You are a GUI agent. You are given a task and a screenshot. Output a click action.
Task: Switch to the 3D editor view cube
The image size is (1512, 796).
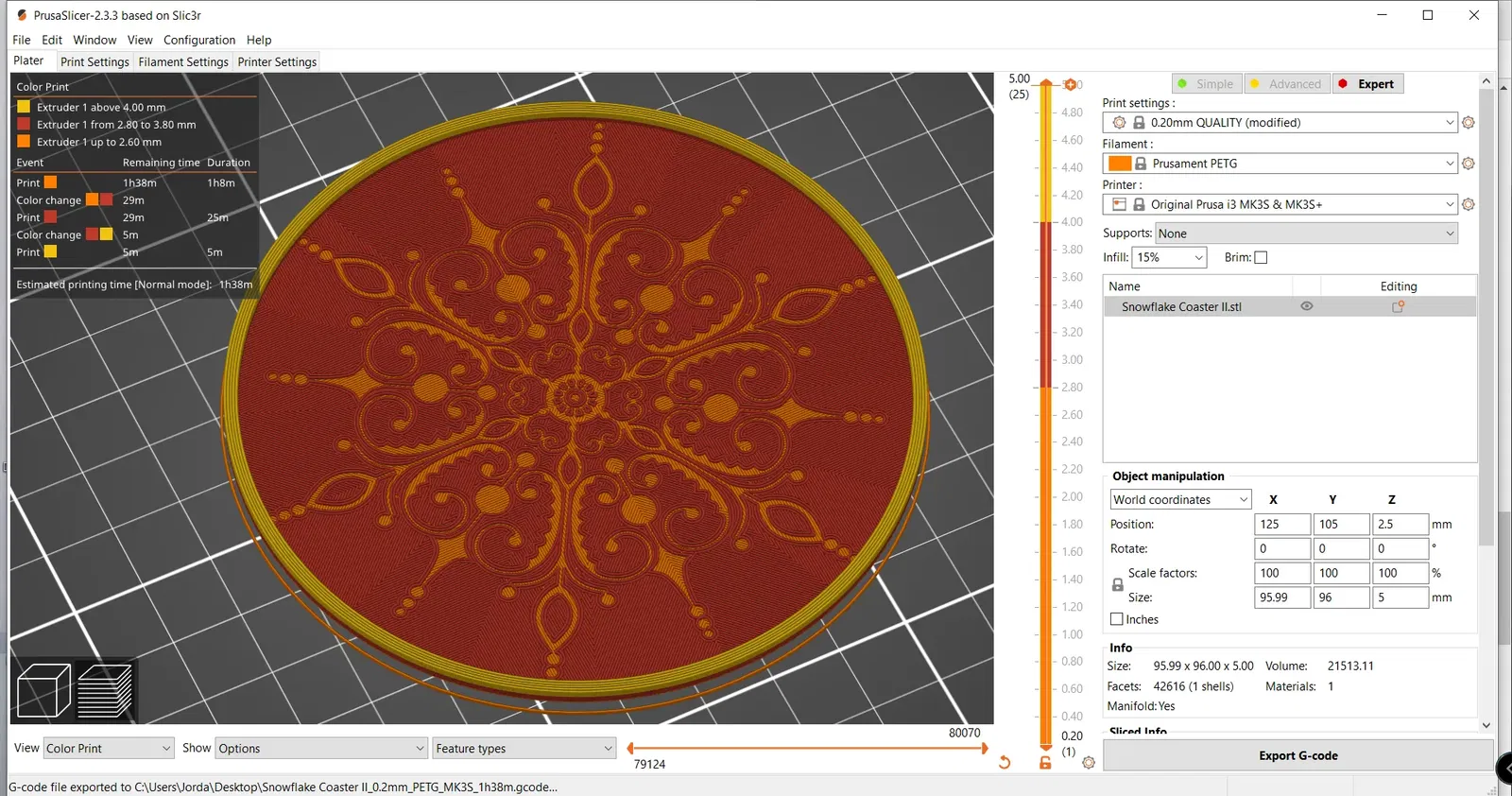point(44,690)
